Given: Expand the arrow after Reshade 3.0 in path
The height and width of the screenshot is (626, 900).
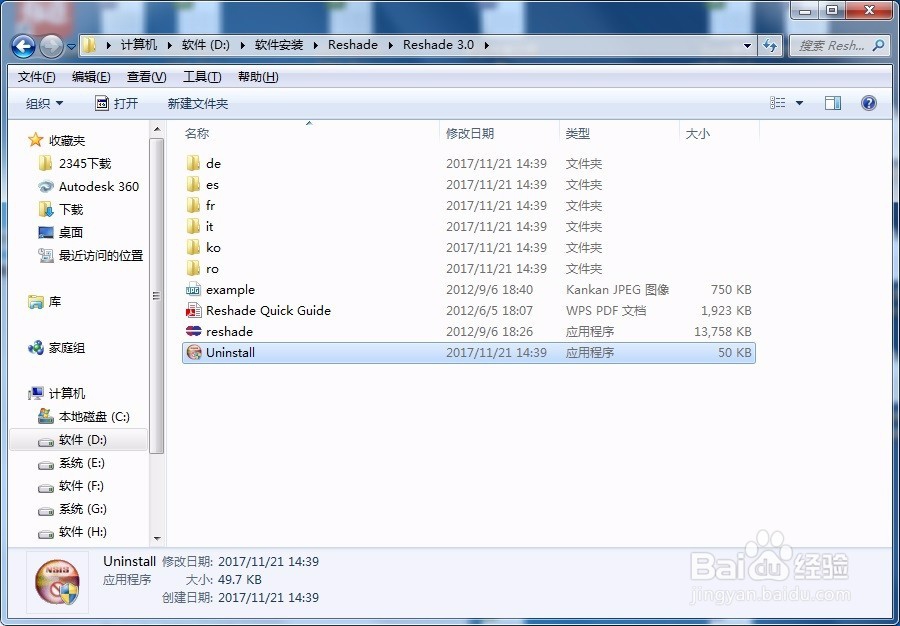Looking at the screenshot, I should [x=486, y=45].
